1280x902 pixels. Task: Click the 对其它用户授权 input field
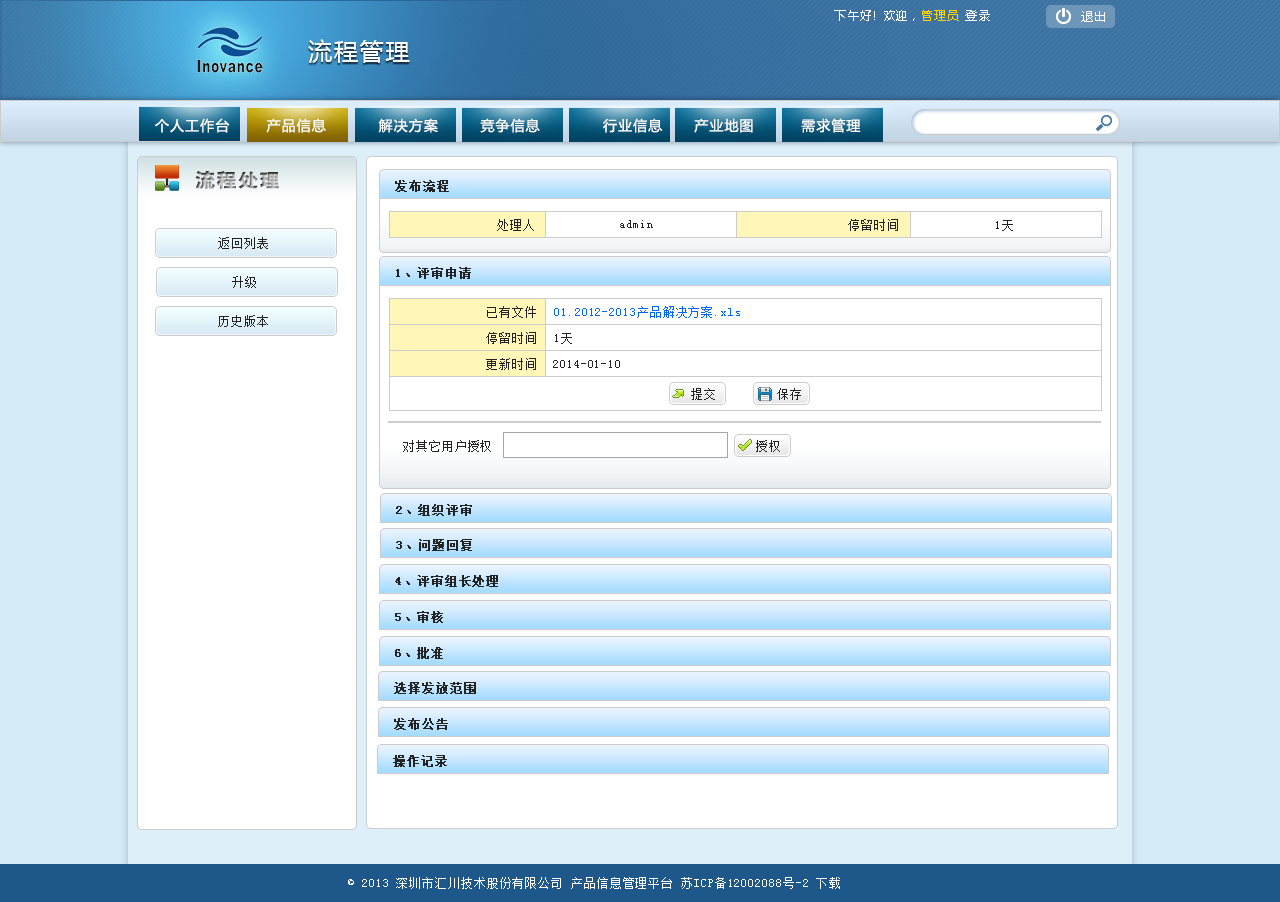pos(615,445)
